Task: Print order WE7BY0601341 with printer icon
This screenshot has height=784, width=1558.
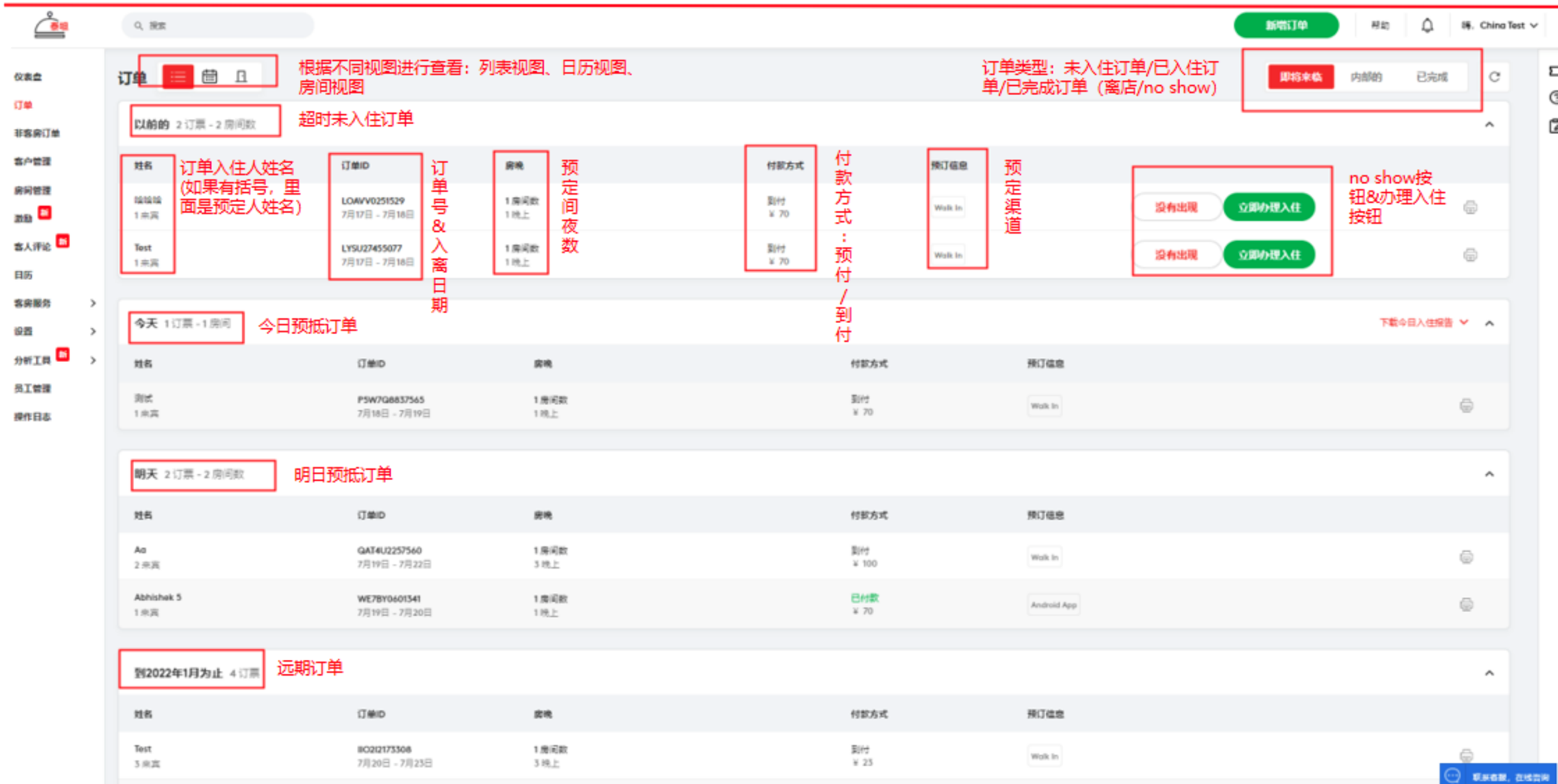Action: point(1466,605)
